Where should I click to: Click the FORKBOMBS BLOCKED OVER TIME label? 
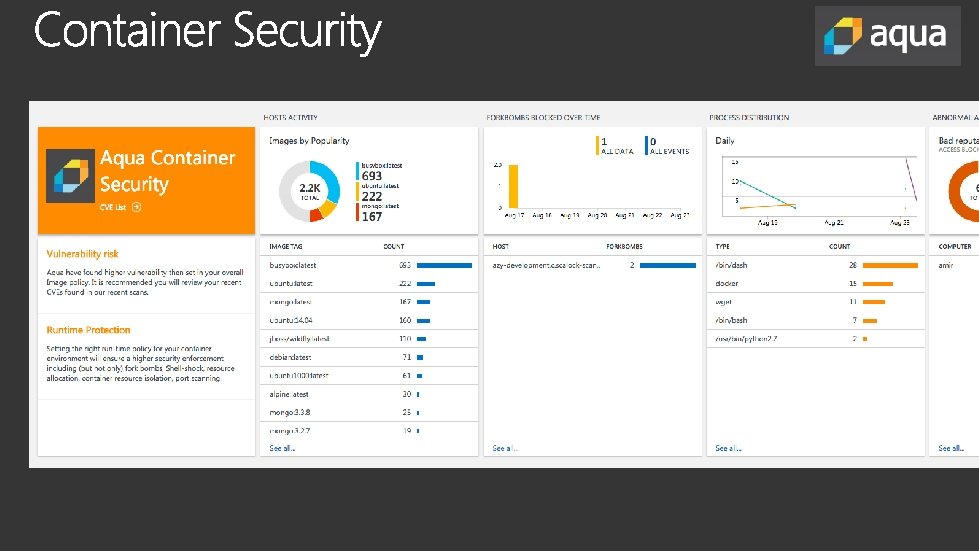point(543,117)
